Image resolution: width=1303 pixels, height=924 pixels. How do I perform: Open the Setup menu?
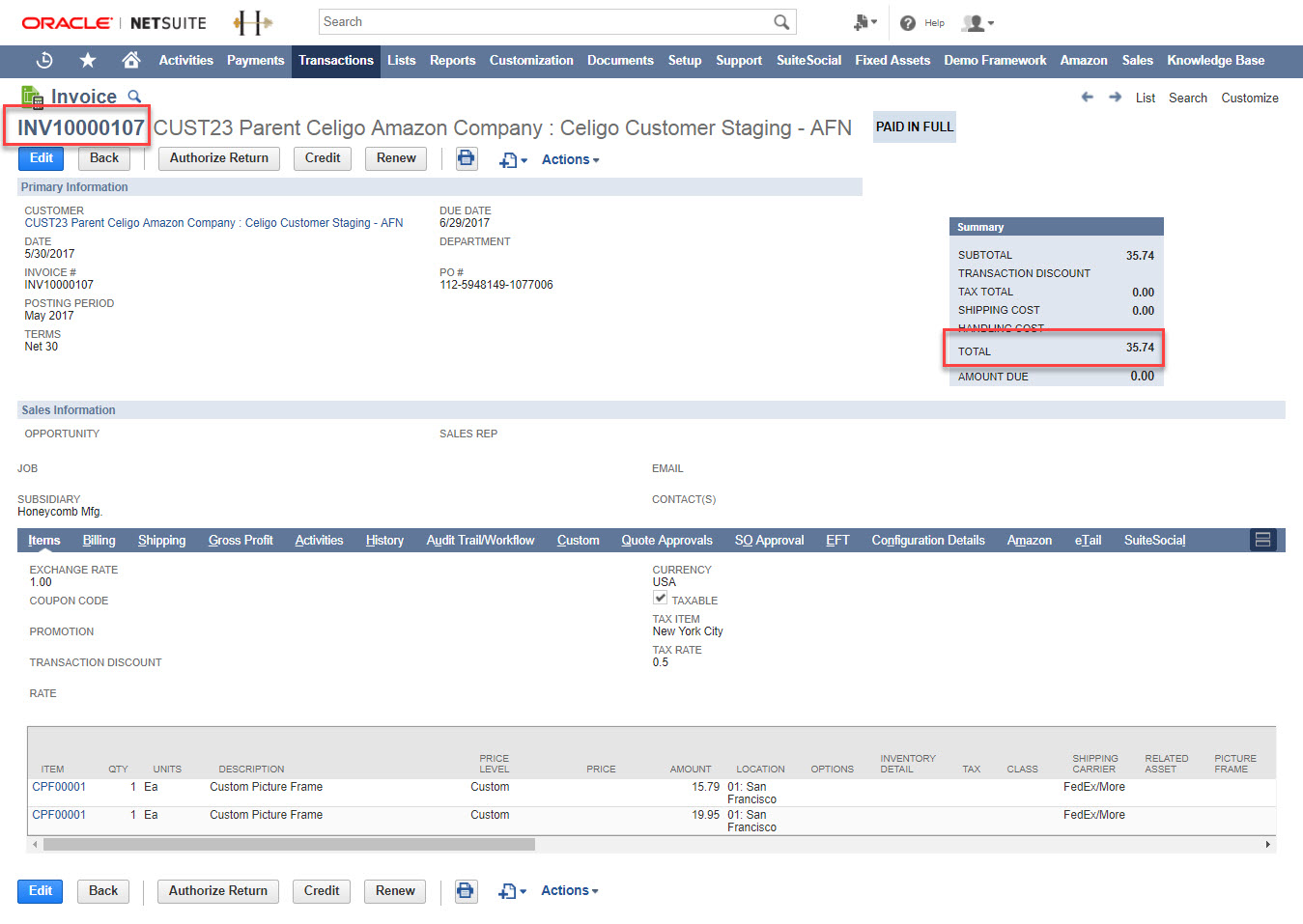click(685, 61)
